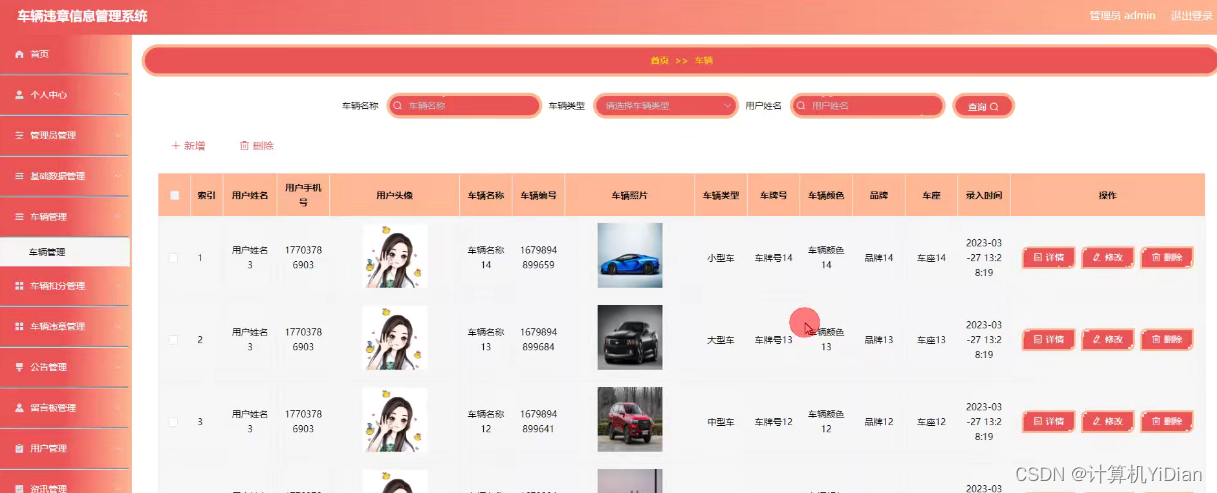The width and height of the screenshot is (1217, 493).
Task: Open the 车辆类型 dropdown selector
Action: pyautogui.click(x=666, y=105)
